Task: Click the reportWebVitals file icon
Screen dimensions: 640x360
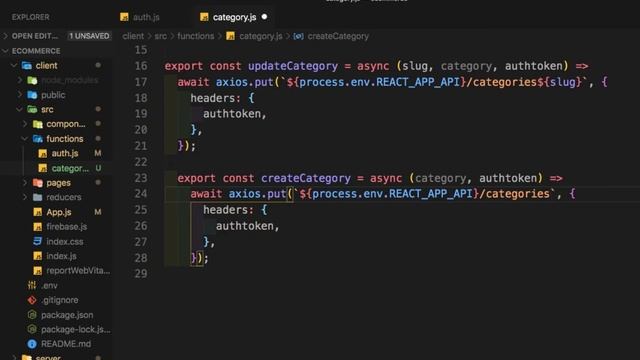Action: click(38, 271)
